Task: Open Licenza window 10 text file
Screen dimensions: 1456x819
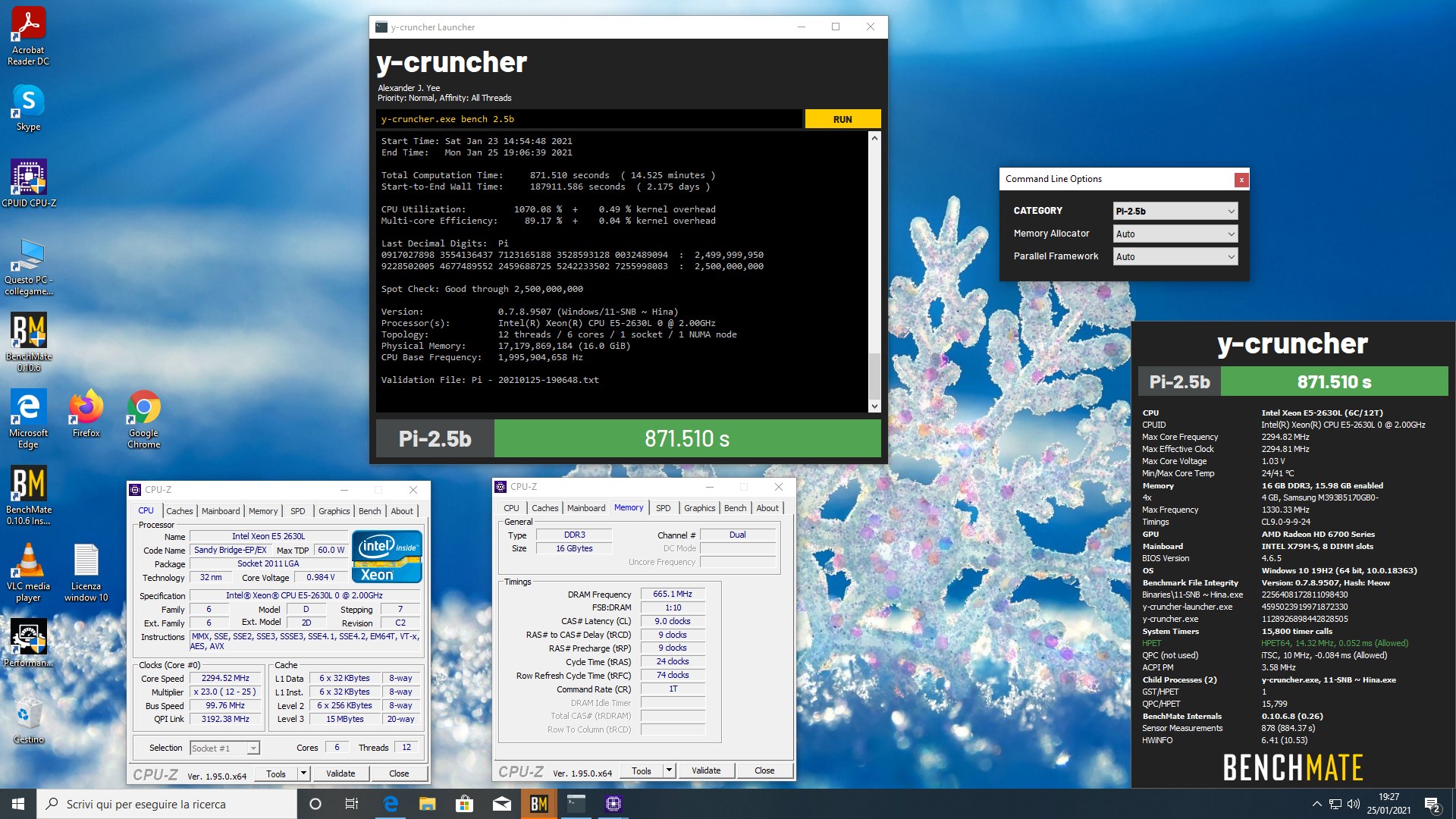Action: tap(86, 572)
